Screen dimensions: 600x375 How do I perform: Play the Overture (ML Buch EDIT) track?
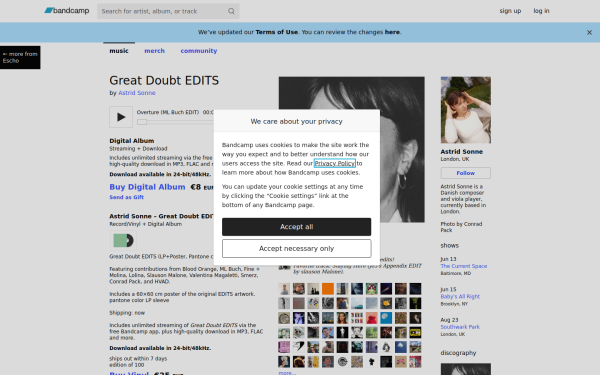pyautogui.click(x=121, y=117)
